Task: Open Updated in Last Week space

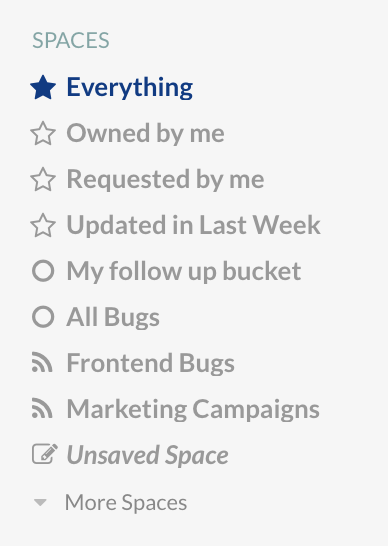Action: coord(193,225)
